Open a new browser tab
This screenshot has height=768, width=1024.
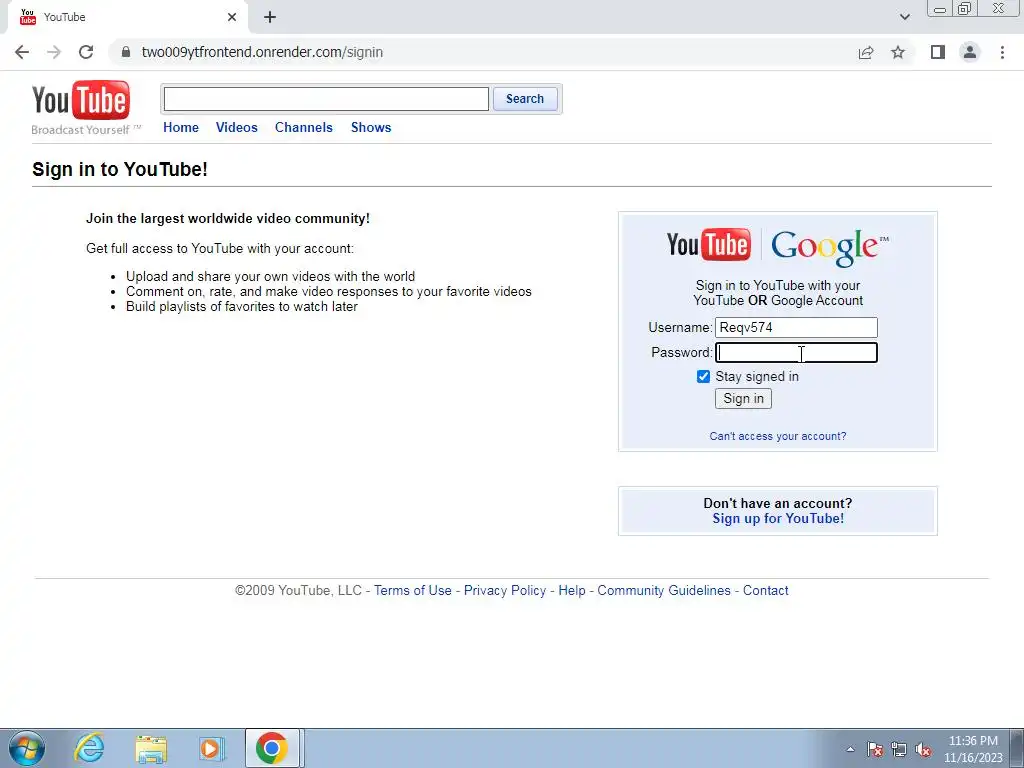[270, 17]
